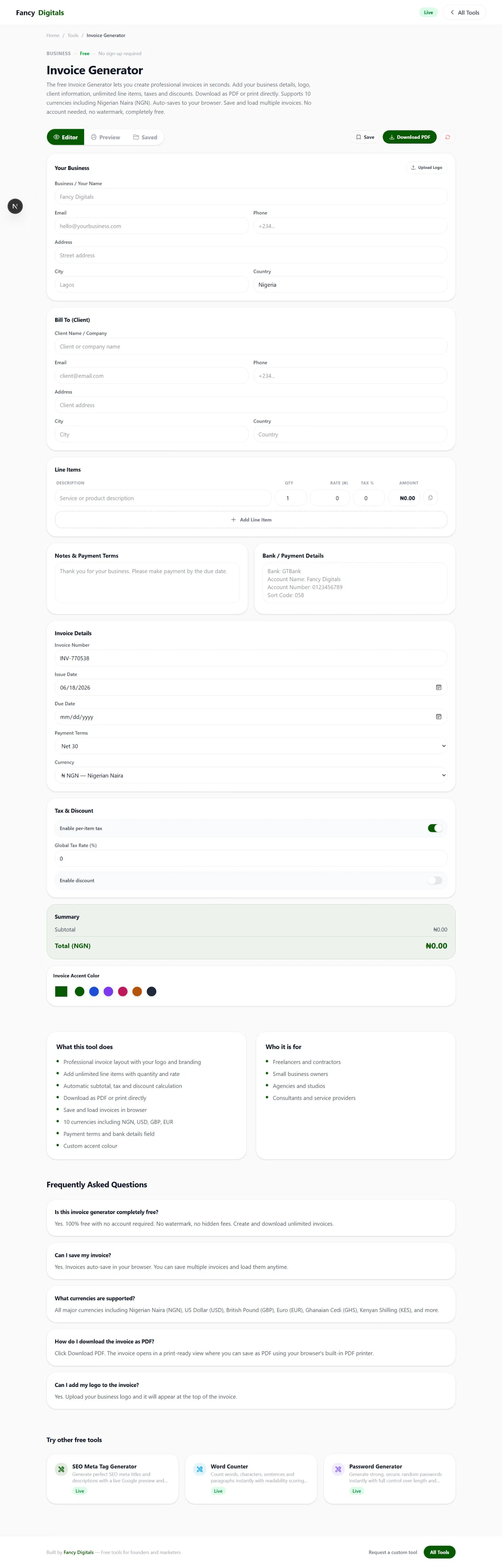Open the Tools breadcrumb link
The height and width of the screenshot is (1568, 502).
pos(73,35)
